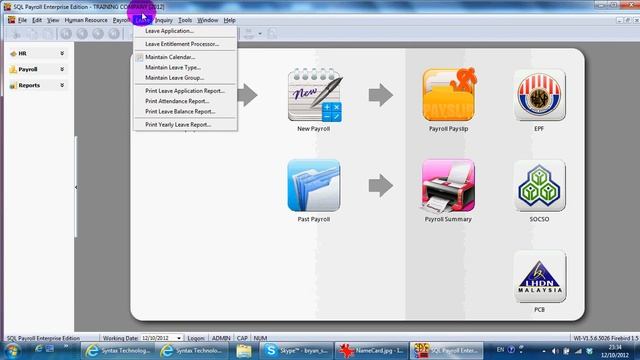Viewport: 640px width, 360px height.
Task: Click the volume speaker tray icon
Action: point(555,351)
